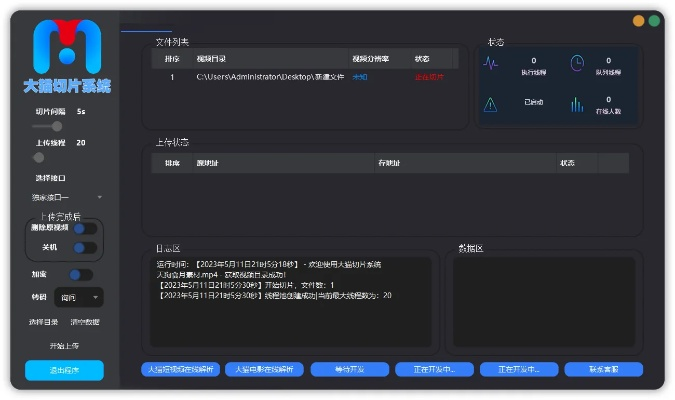Click the orange circle window button

(x=638, y=20)
